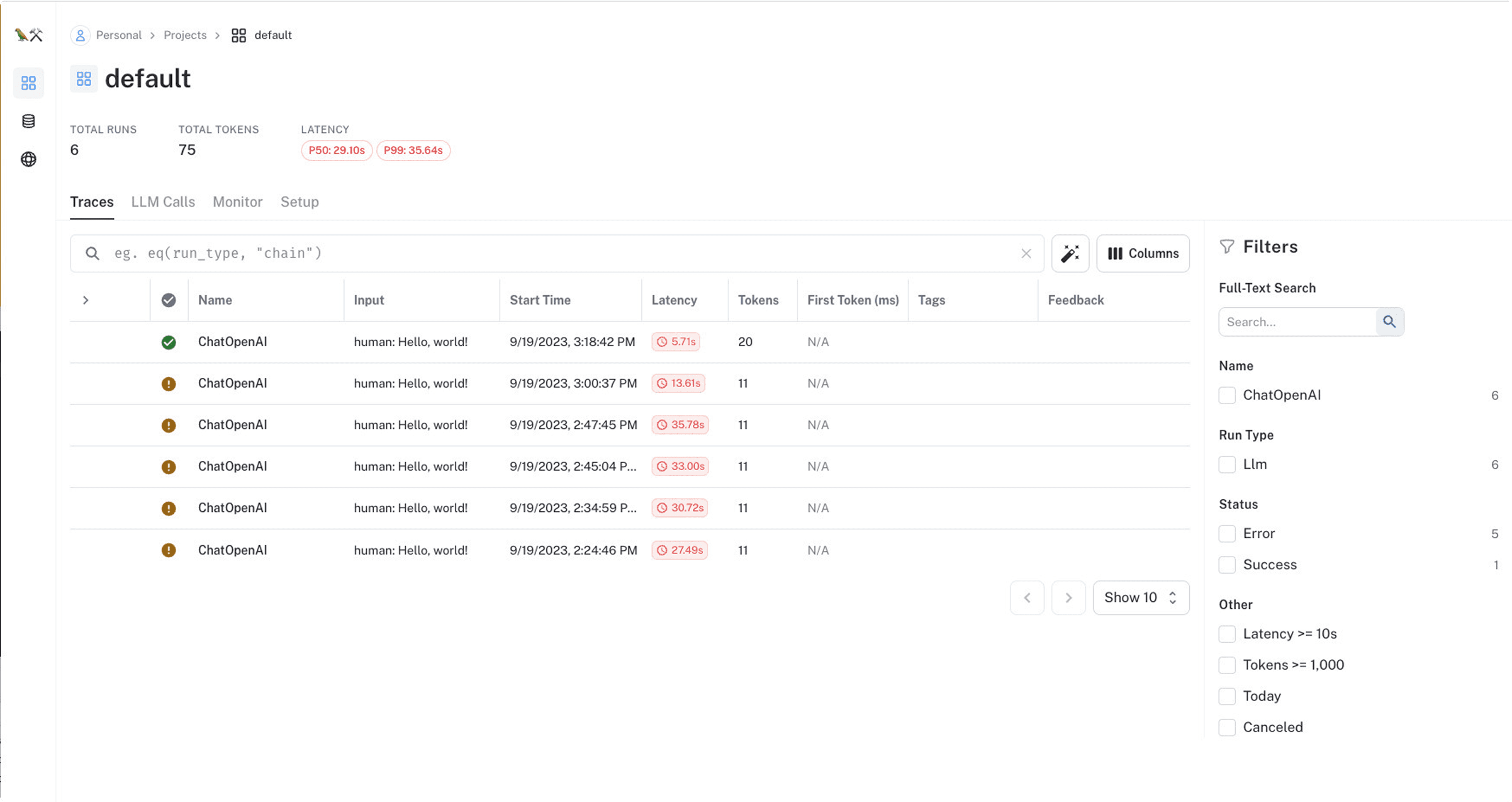Click the Projects breadcrumb link
The height and width of the screenshot is (802, 1512).
point(185,35)
